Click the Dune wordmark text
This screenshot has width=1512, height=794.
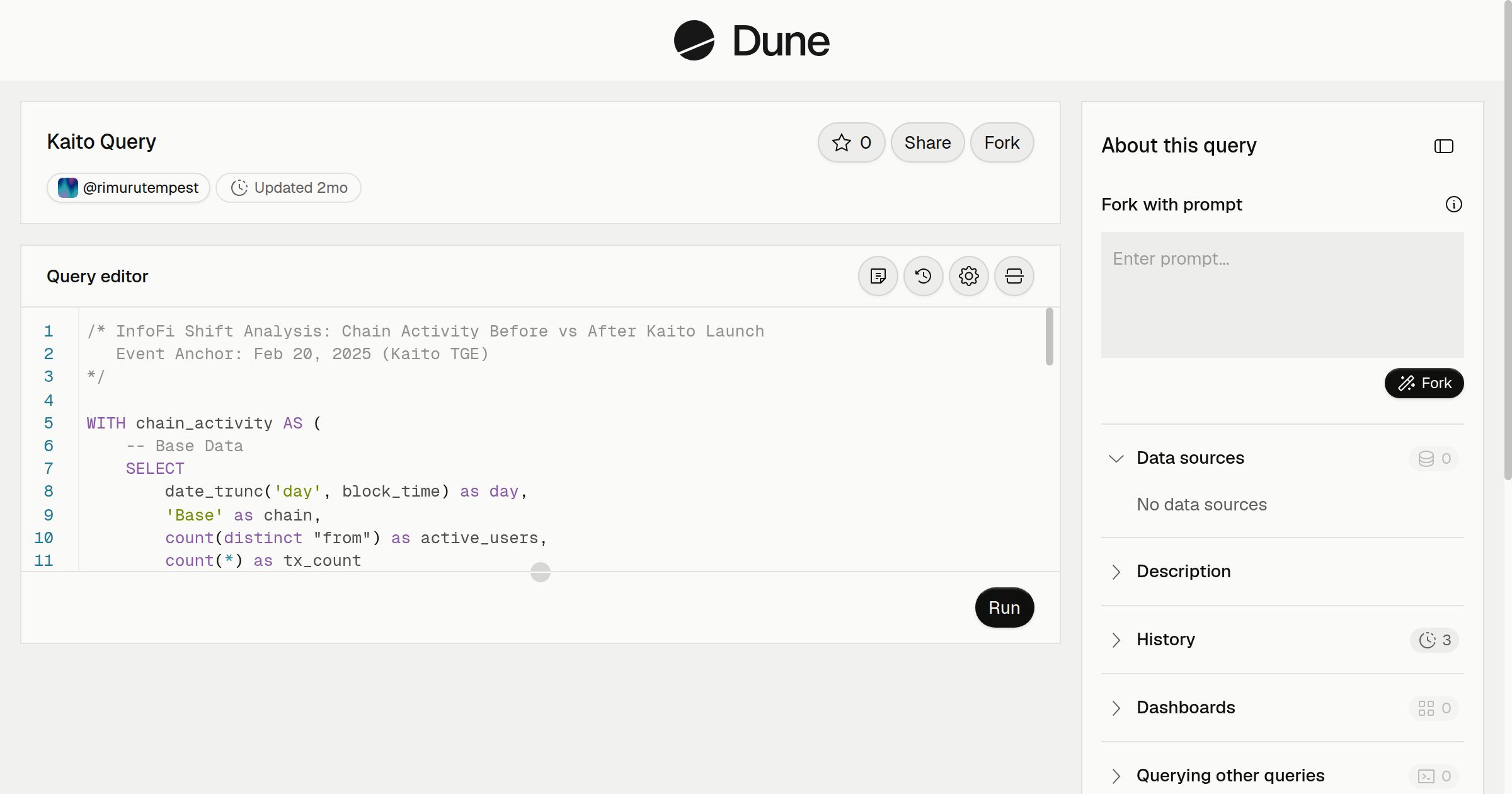tap(781, 41)
